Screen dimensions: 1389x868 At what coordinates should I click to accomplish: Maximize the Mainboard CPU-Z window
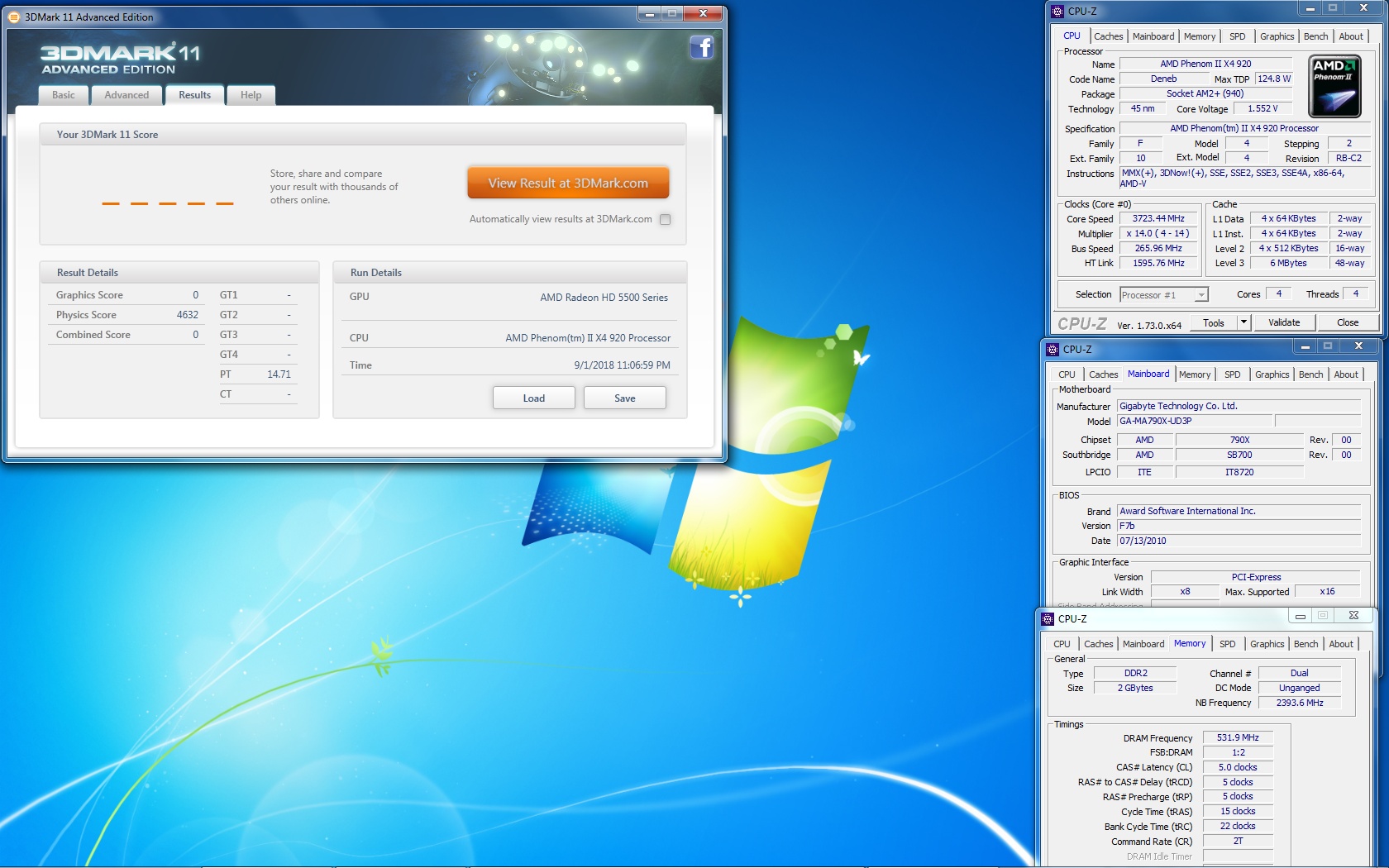pyautogui.click(x=1328, y=346)
